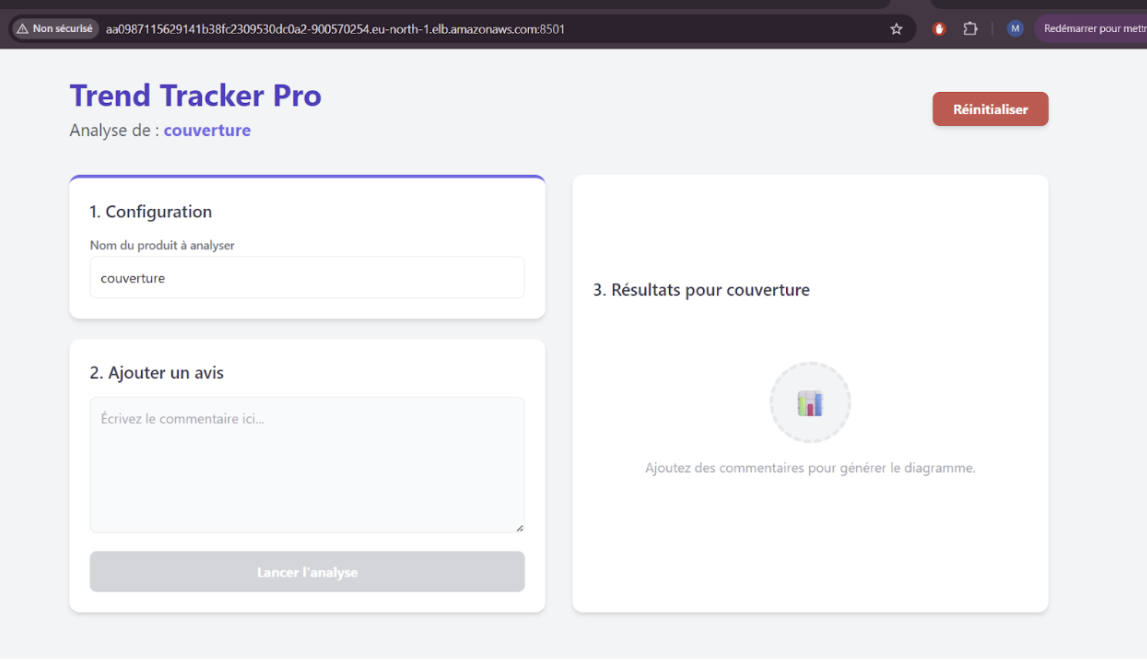Open the profile avatar M
This screenshot has height=660, width=1147.
pyautogui.click(x=1015, y=29)
